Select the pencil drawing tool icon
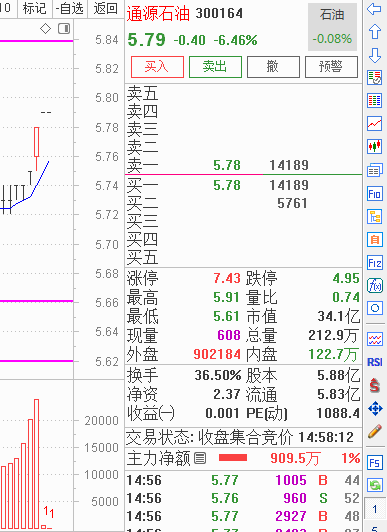Image resolution: width=387 pixels, height=532 pixels. tap(374, 432)
